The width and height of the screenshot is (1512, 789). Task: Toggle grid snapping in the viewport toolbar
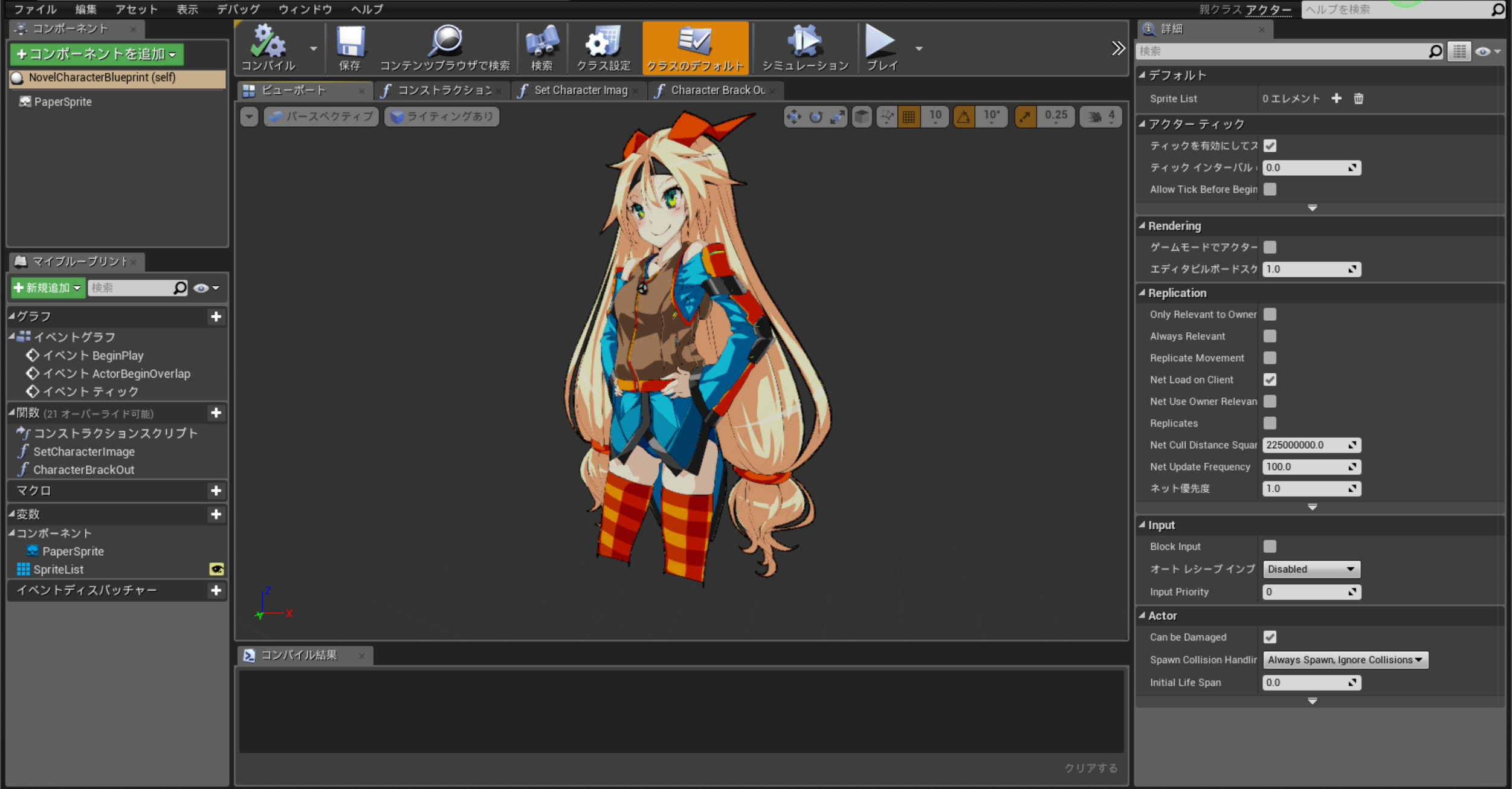[908, 117]
